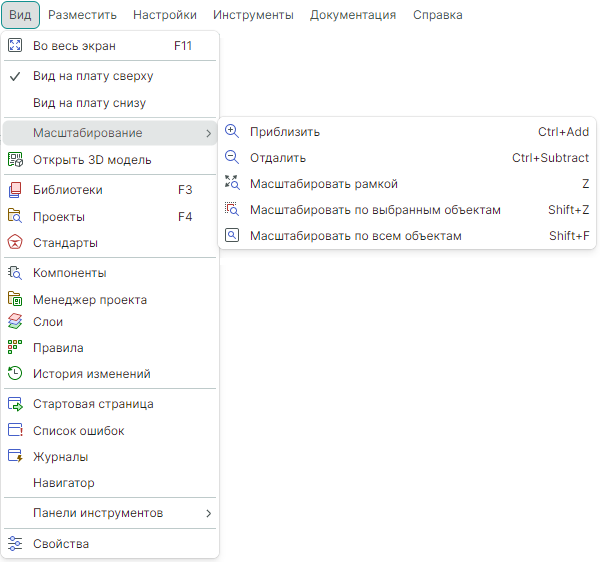Toggle the checked Вид на плату сверху option
The image size is (600, 562).
point(93,76)
